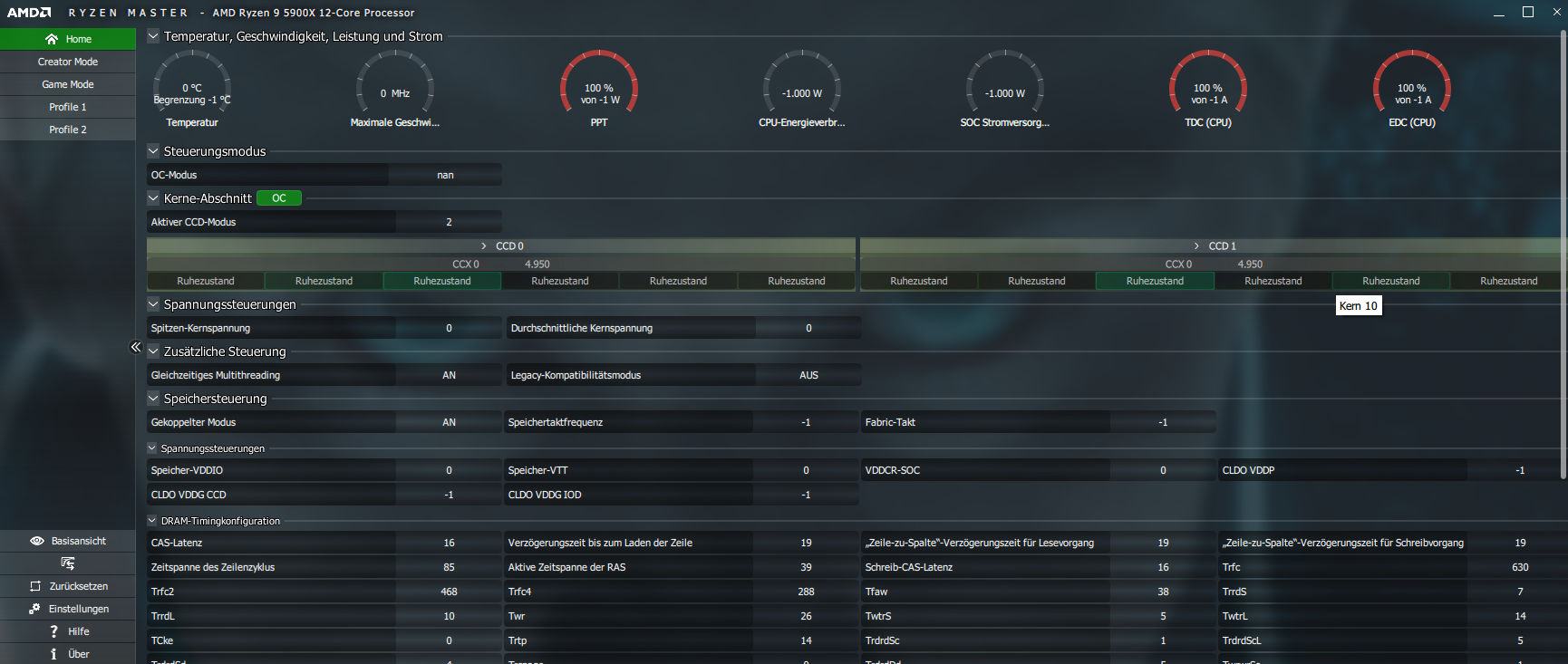Click the CPU-Energieverbrauch gauge
The height and width of the screenshot is (664, 1568).
(x=802, y=89)
